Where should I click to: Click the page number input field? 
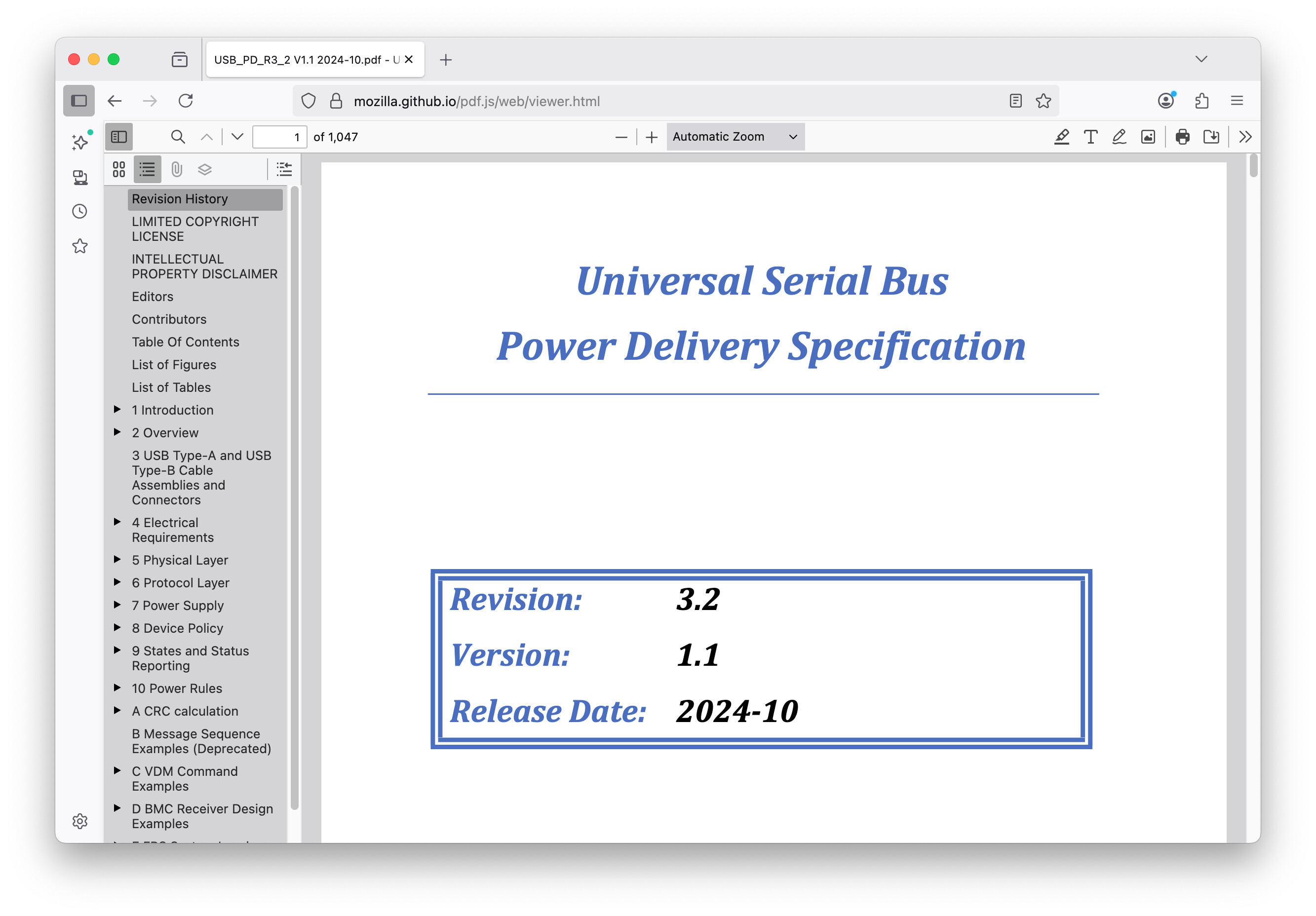(x=280, y=136)
